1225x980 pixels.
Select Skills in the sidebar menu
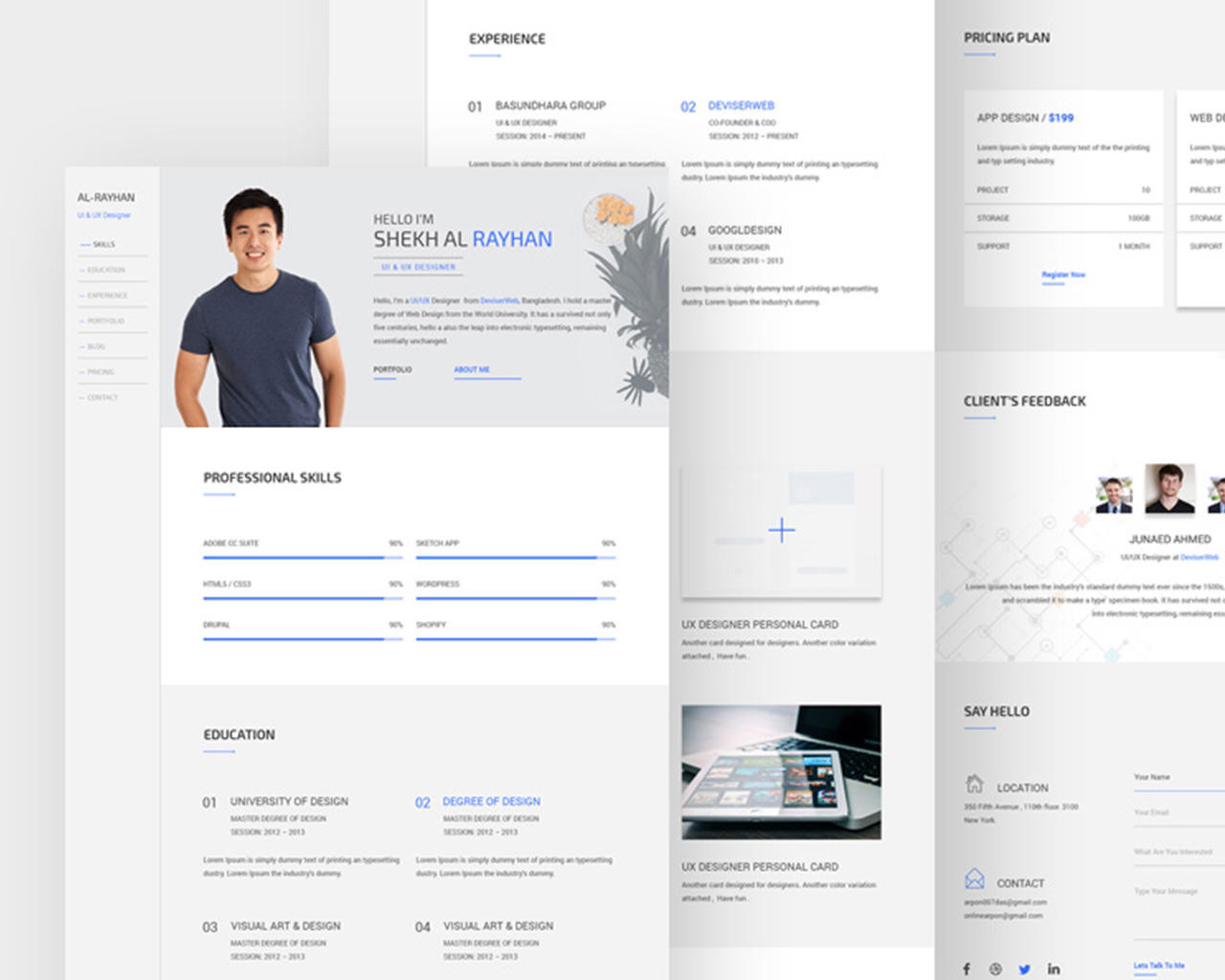(x=103, y=245)
